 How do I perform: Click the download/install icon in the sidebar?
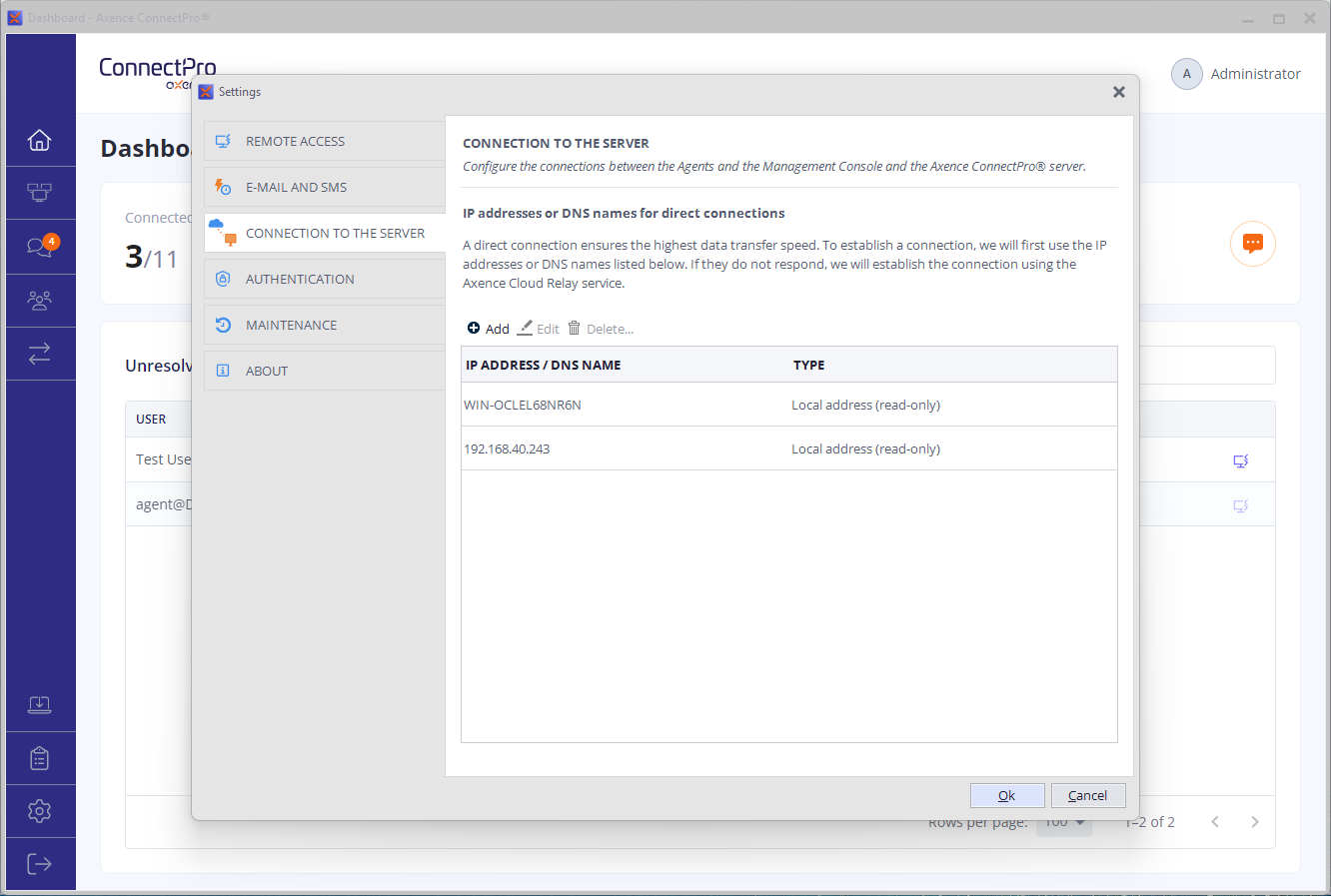point(40,705)
